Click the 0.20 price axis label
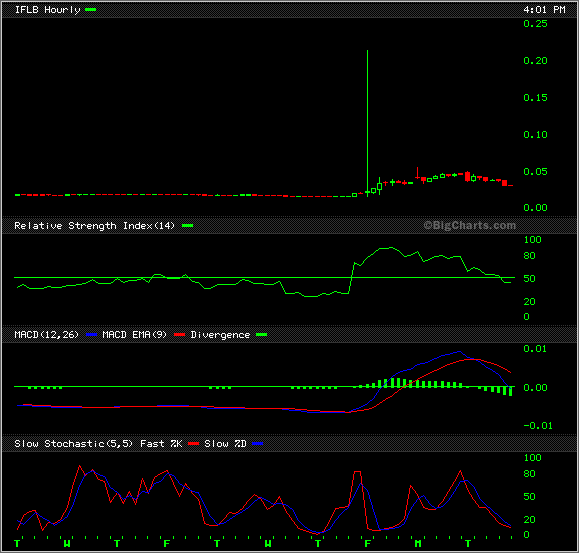 point(535,61)
